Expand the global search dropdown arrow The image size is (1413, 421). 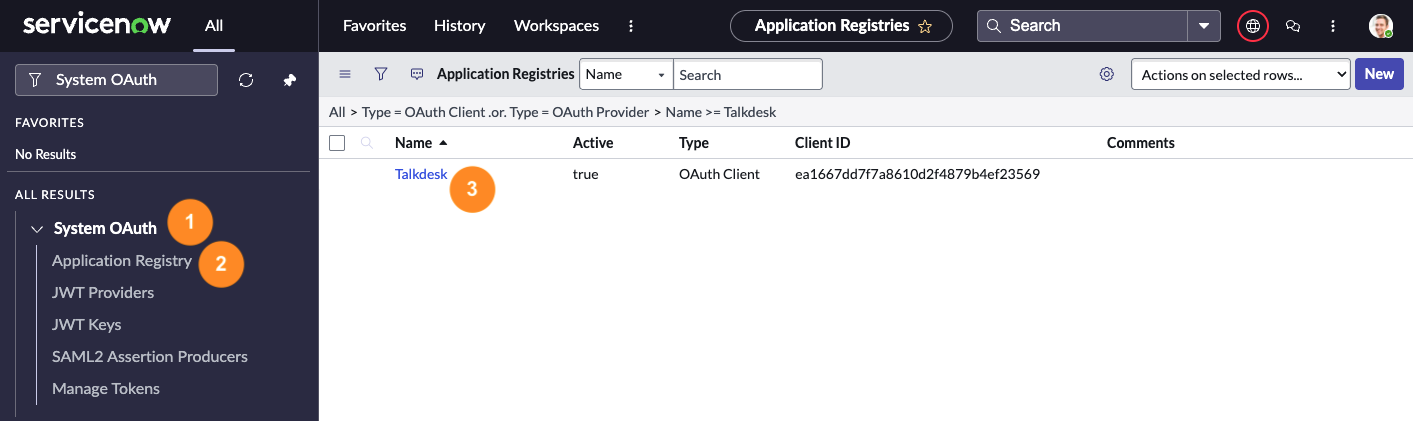[x=1204, y=26]
